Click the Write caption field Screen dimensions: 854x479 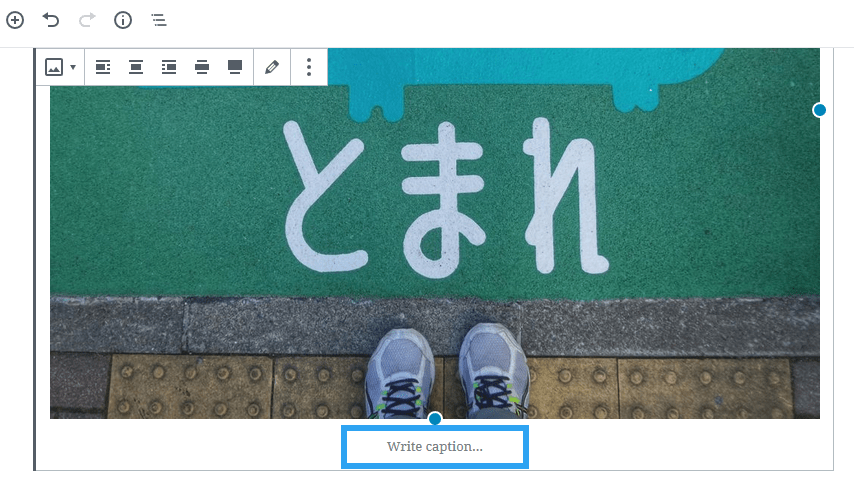pos(435,447)
